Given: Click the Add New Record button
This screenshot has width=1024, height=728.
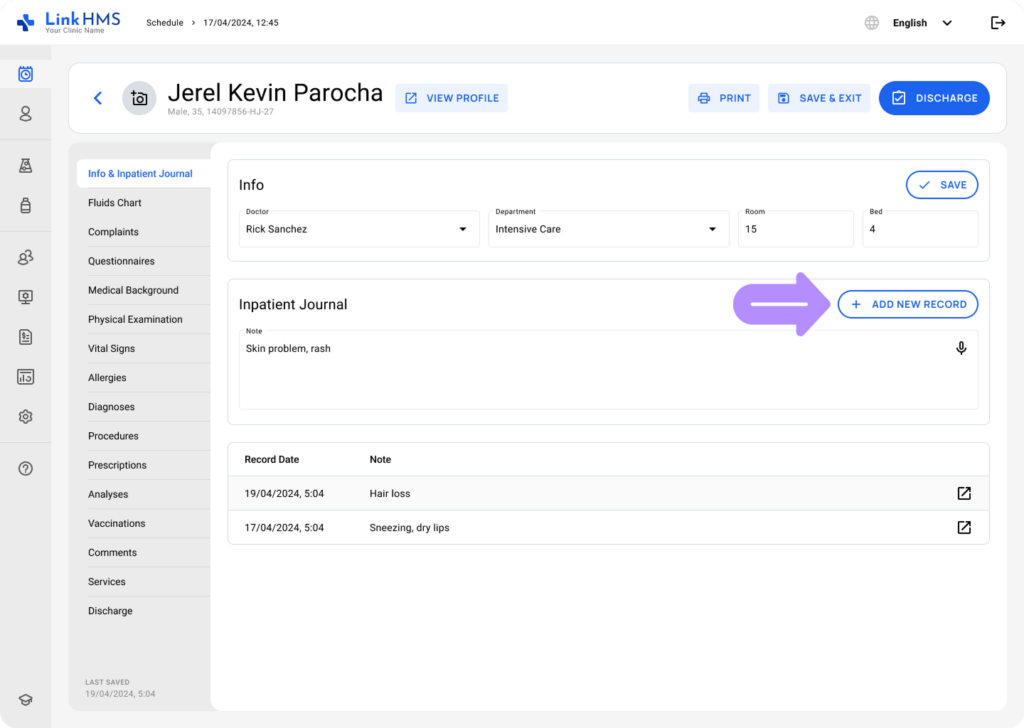Looking at the screenshot, I should tap(907, 304).
